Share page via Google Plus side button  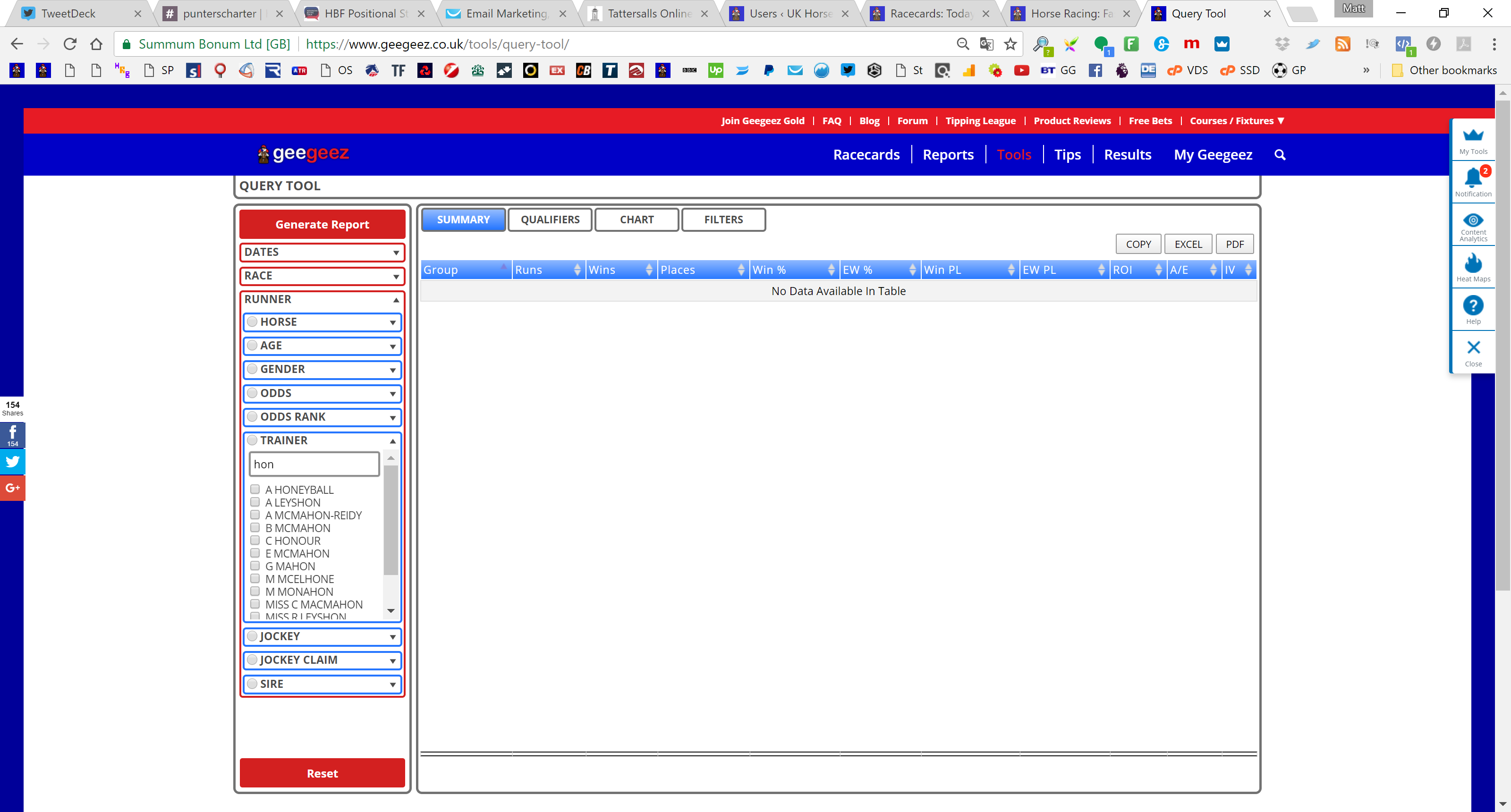(12, 488)
